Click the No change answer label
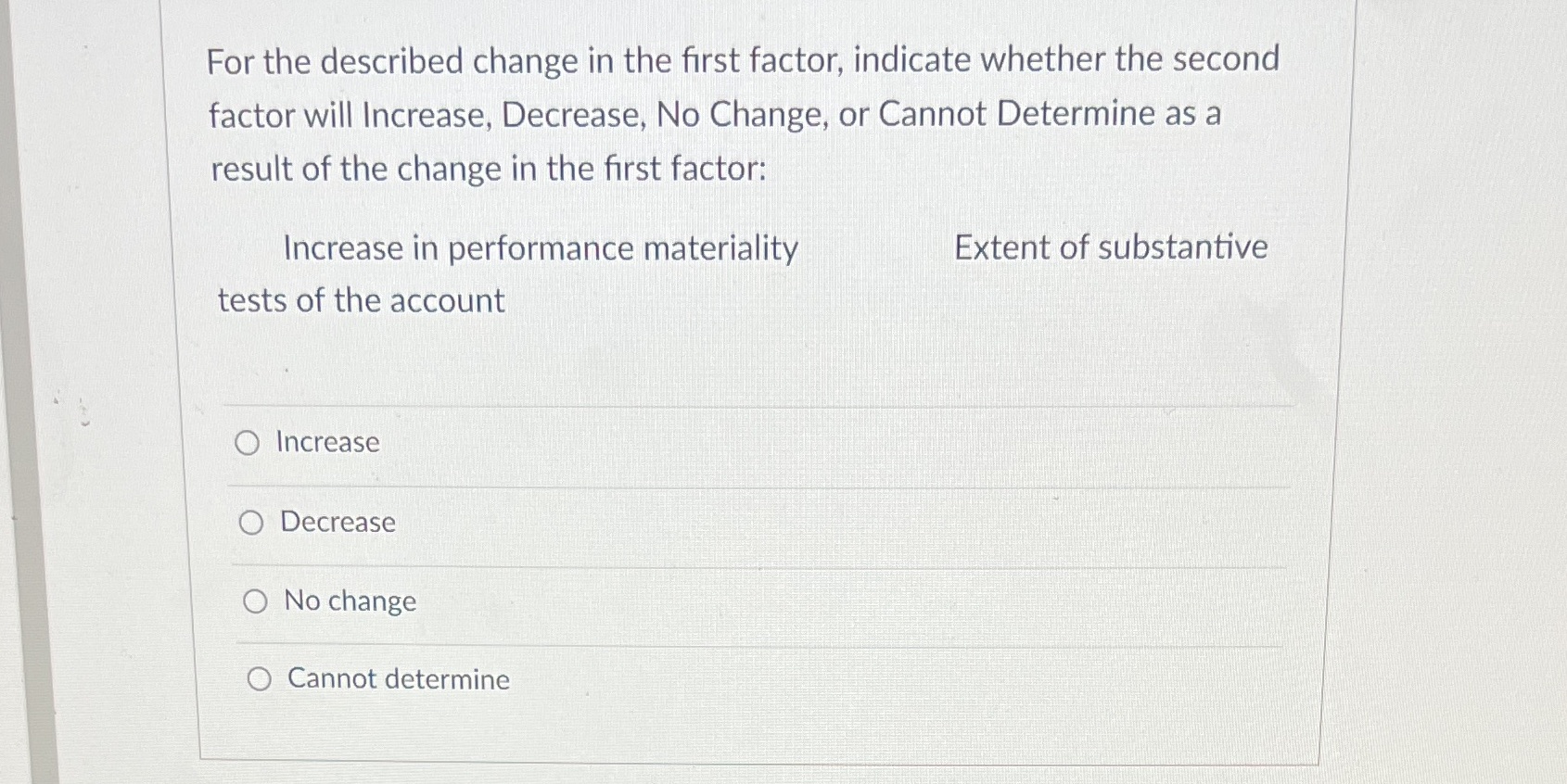 (x=350, y=601)
